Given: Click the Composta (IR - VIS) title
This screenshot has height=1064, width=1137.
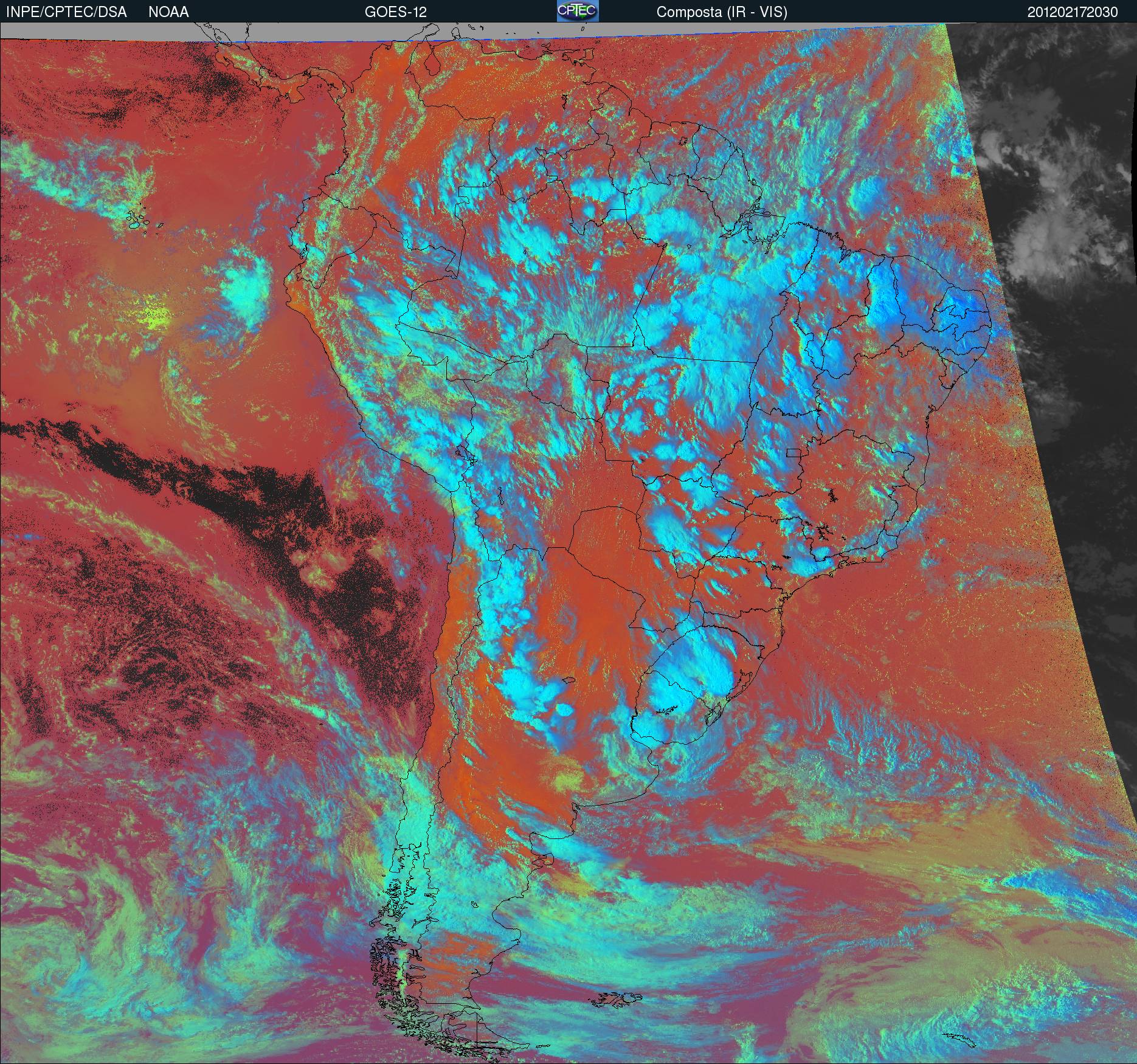Looking at the screenshot, I should pos(722,12).
